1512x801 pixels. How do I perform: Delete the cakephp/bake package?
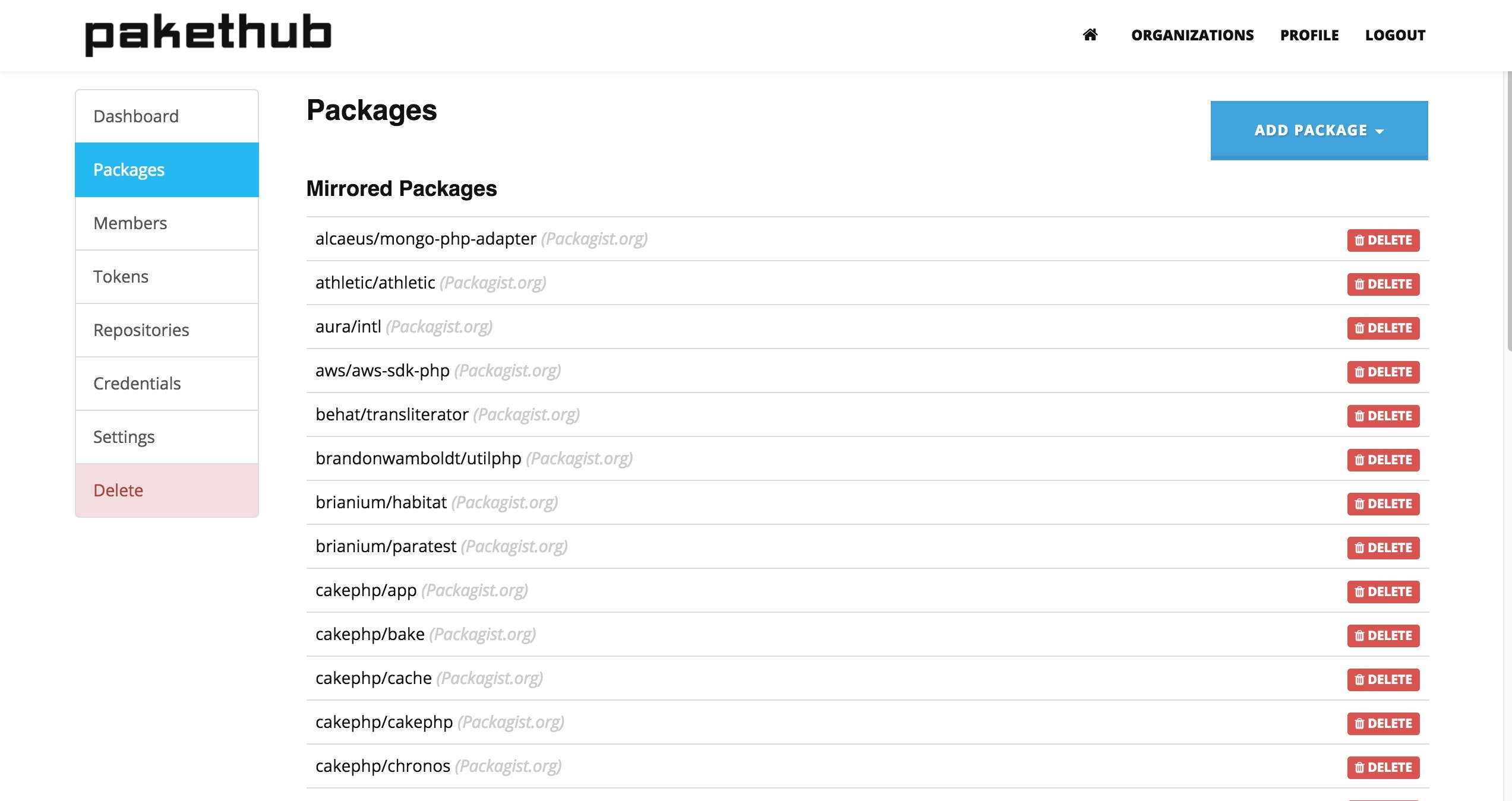[x=1382, y=636]
